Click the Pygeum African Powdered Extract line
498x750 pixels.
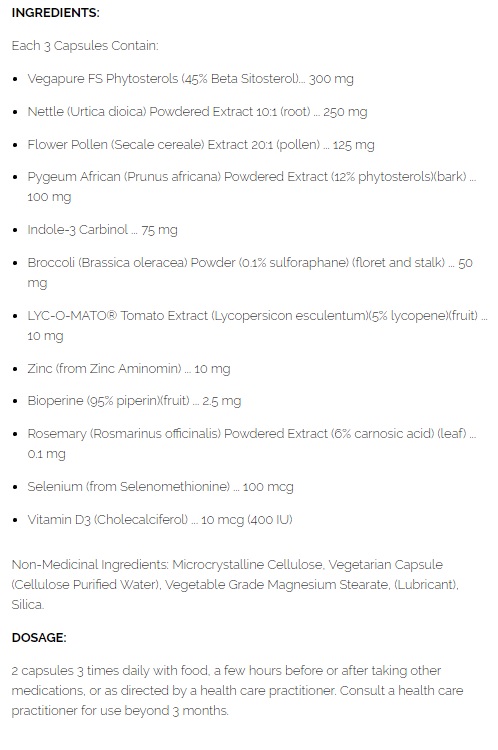252,187
